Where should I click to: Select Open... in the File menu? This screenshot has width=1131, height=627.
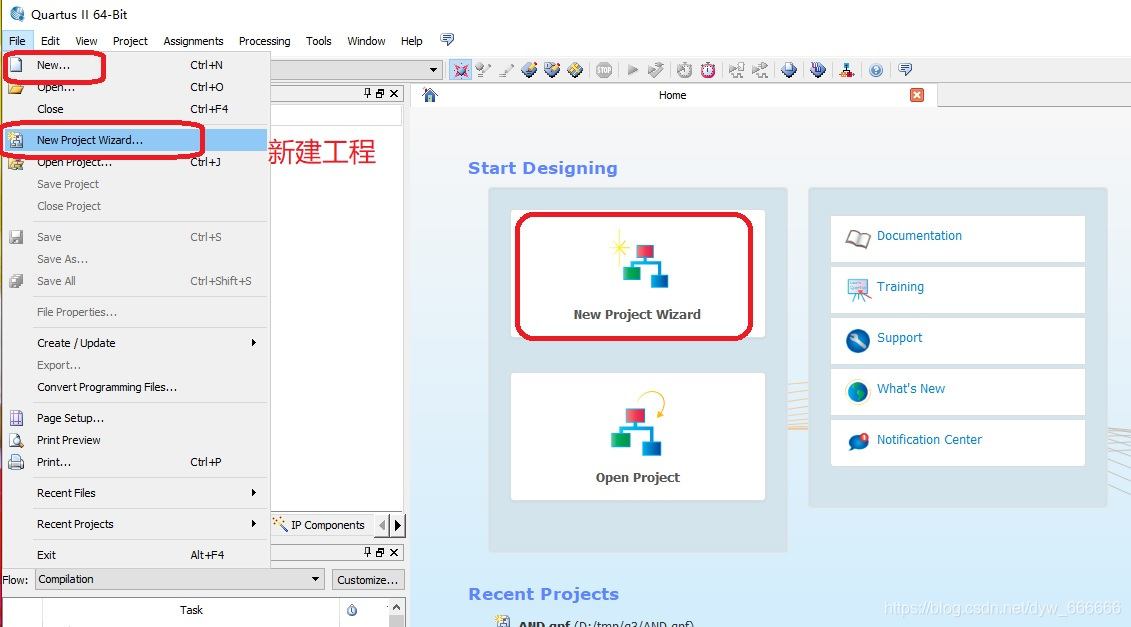click(136, 87)
